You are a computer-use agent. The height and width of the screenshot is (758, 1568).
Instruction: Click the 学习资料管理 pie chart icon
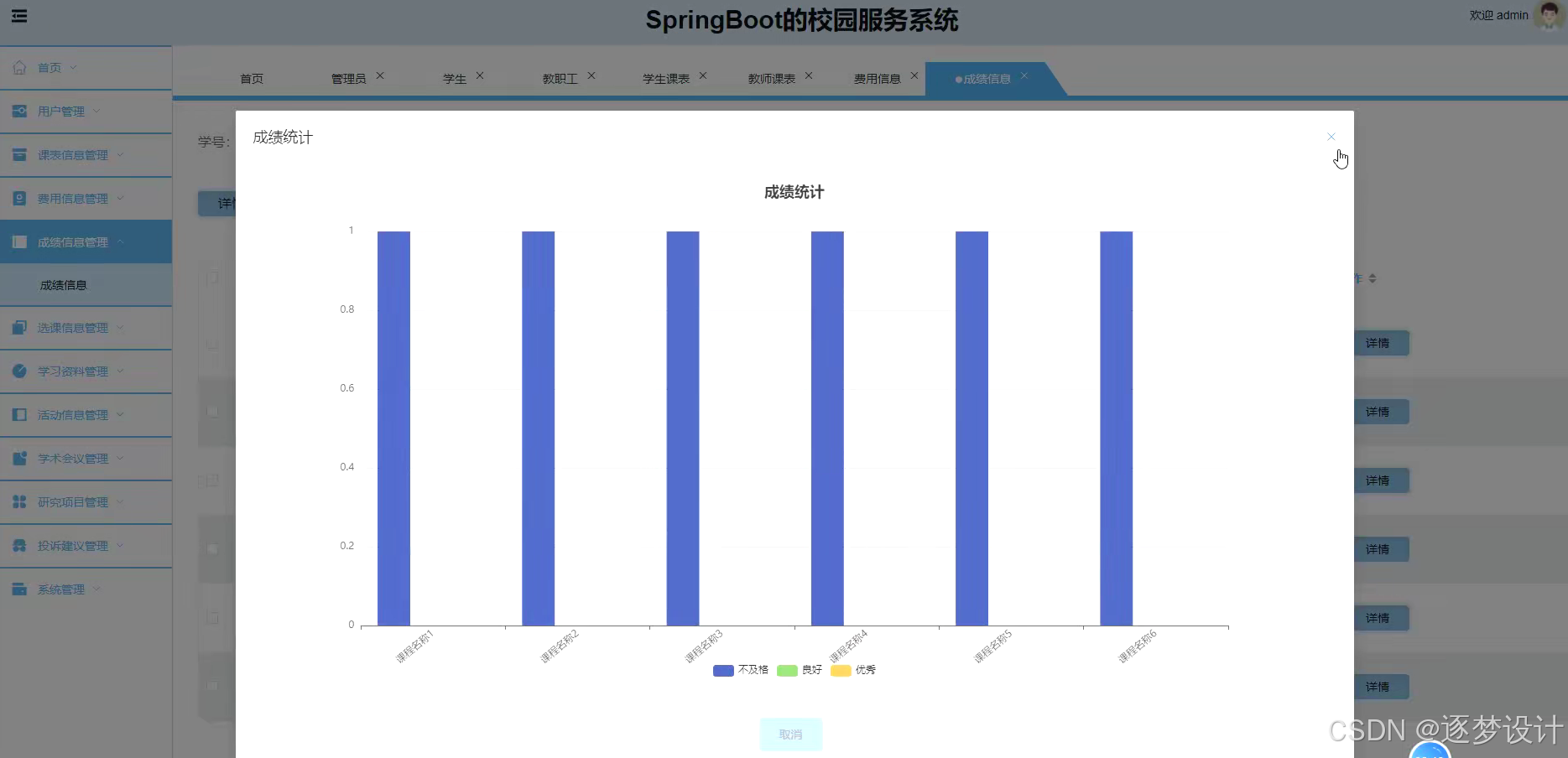click(x=18, y=371)
